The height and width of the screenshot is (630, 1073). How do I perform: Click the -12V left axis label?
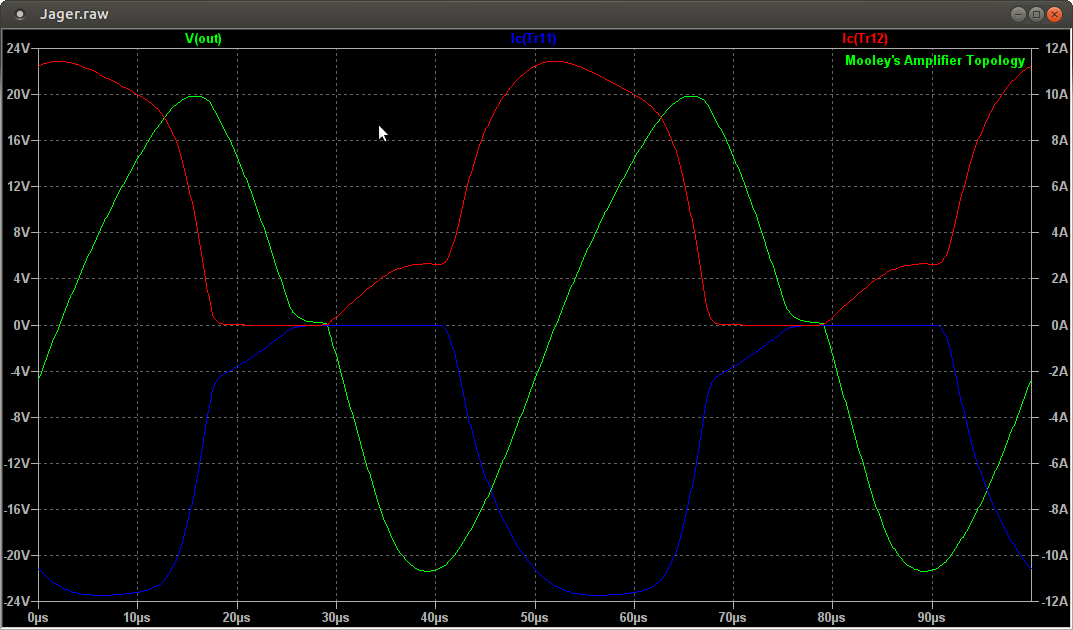(x=17, y=464)
